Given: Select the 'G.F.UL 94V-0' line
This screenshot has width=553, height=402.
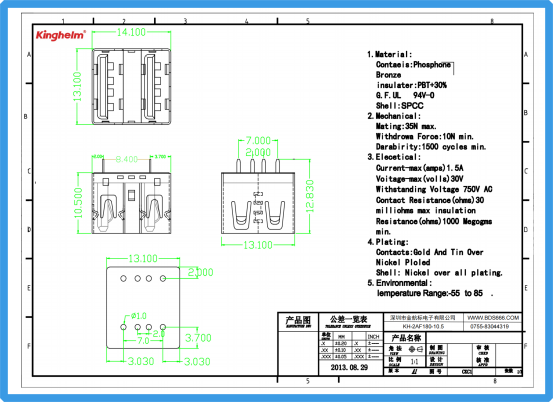Looking at the screenshot, I should click(x=405, y=95).
